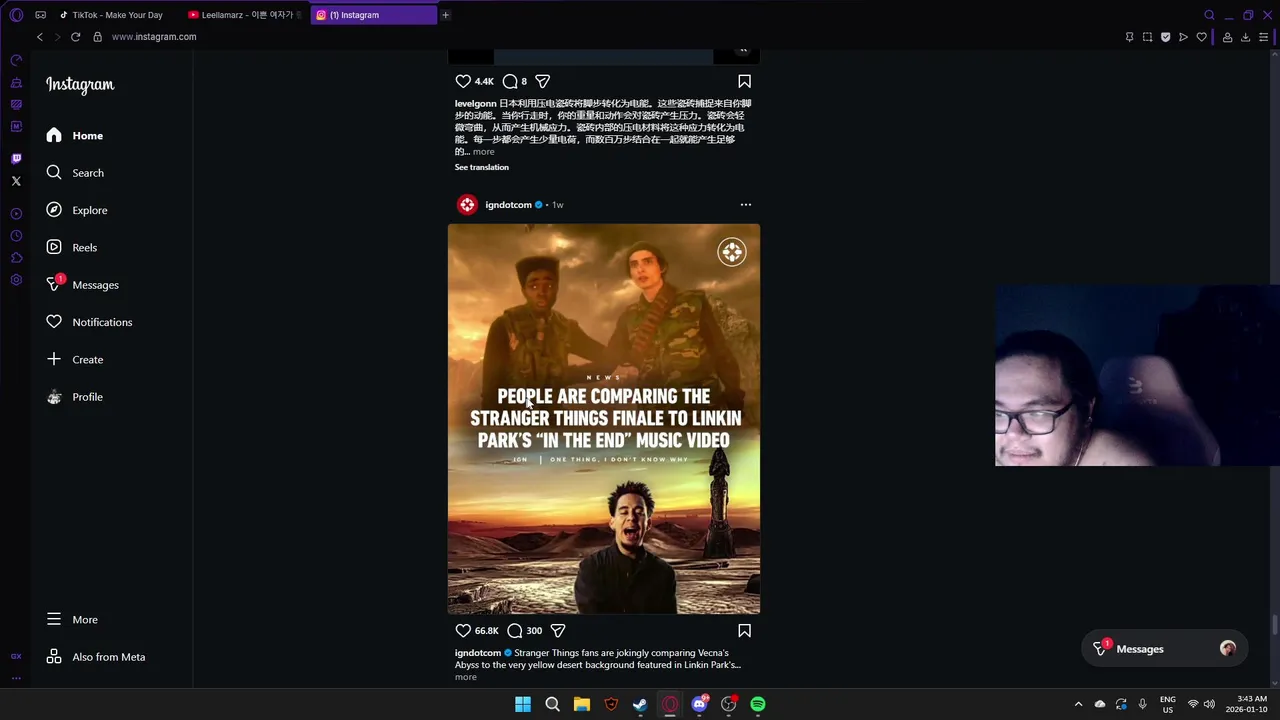Image resolution: width=1280 pixels, height=720 pixels.
Task: Open a new browser tab
Action: point(445,15)
